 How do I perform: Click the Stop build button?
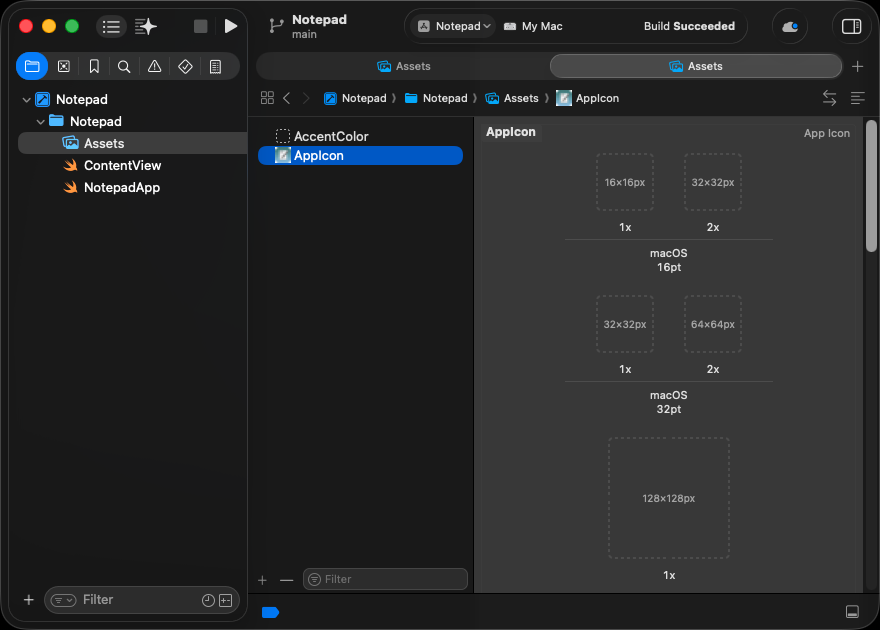click(201, 26)
